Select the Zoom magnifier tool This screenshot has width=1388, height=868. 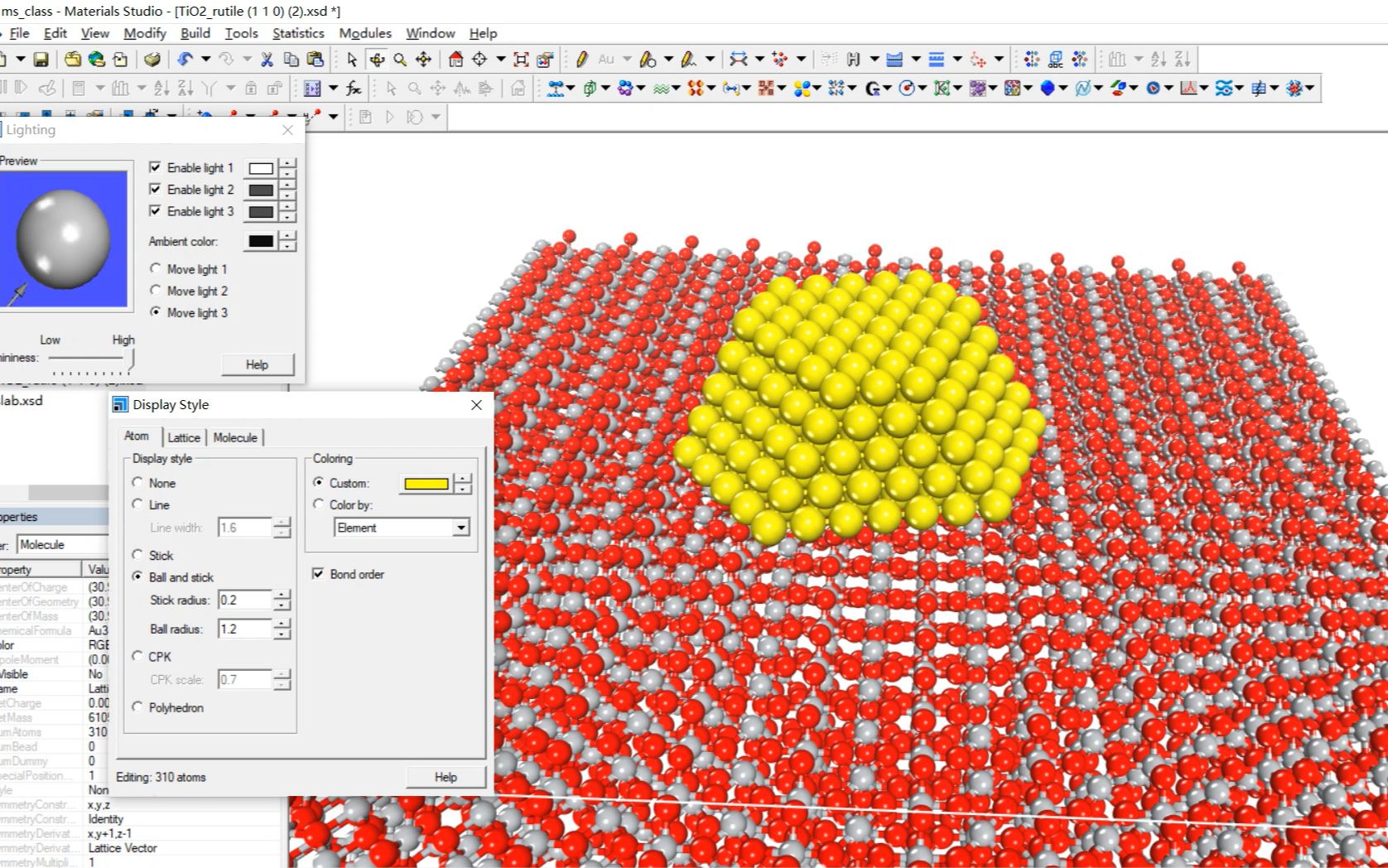400,60
